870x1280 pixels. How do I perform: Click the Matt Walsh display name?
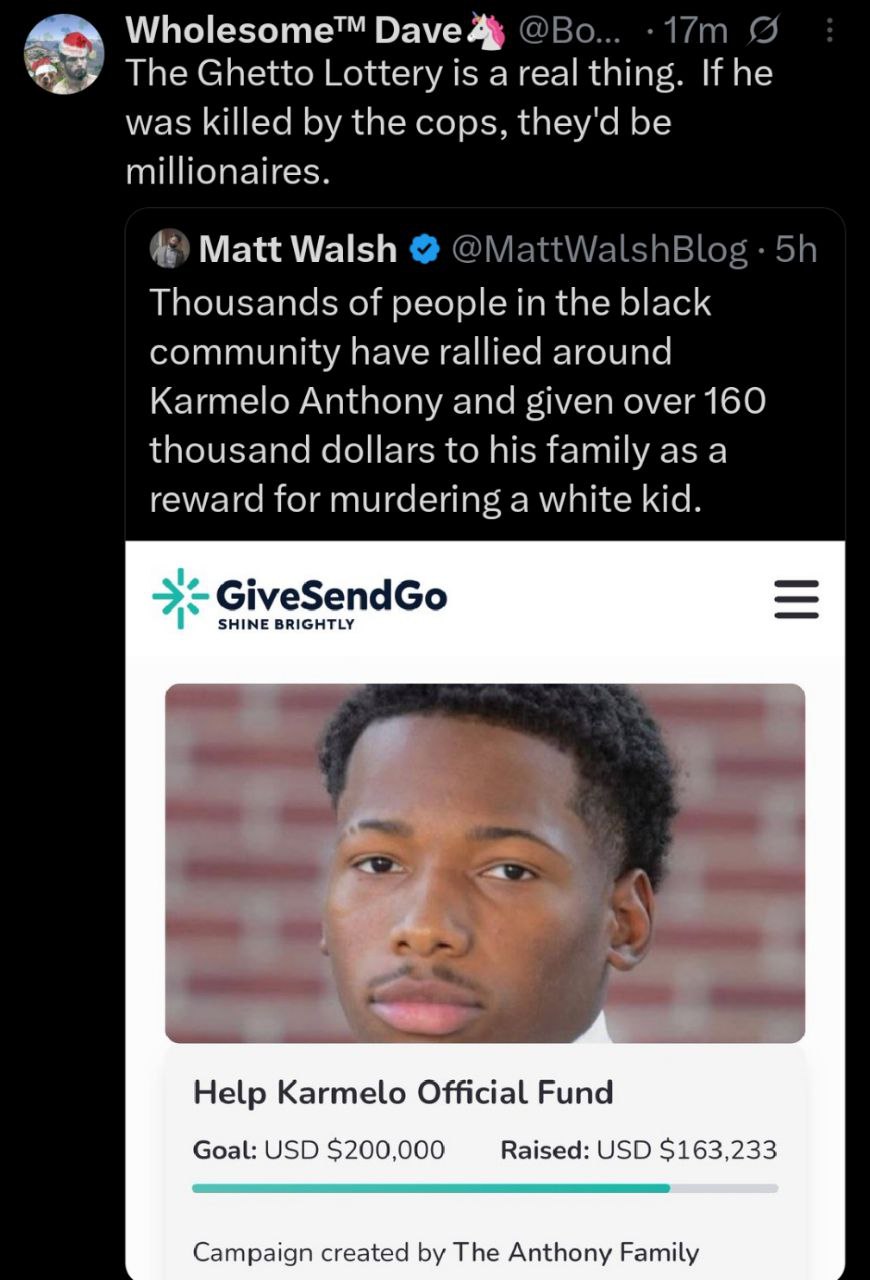click(298, 250)
